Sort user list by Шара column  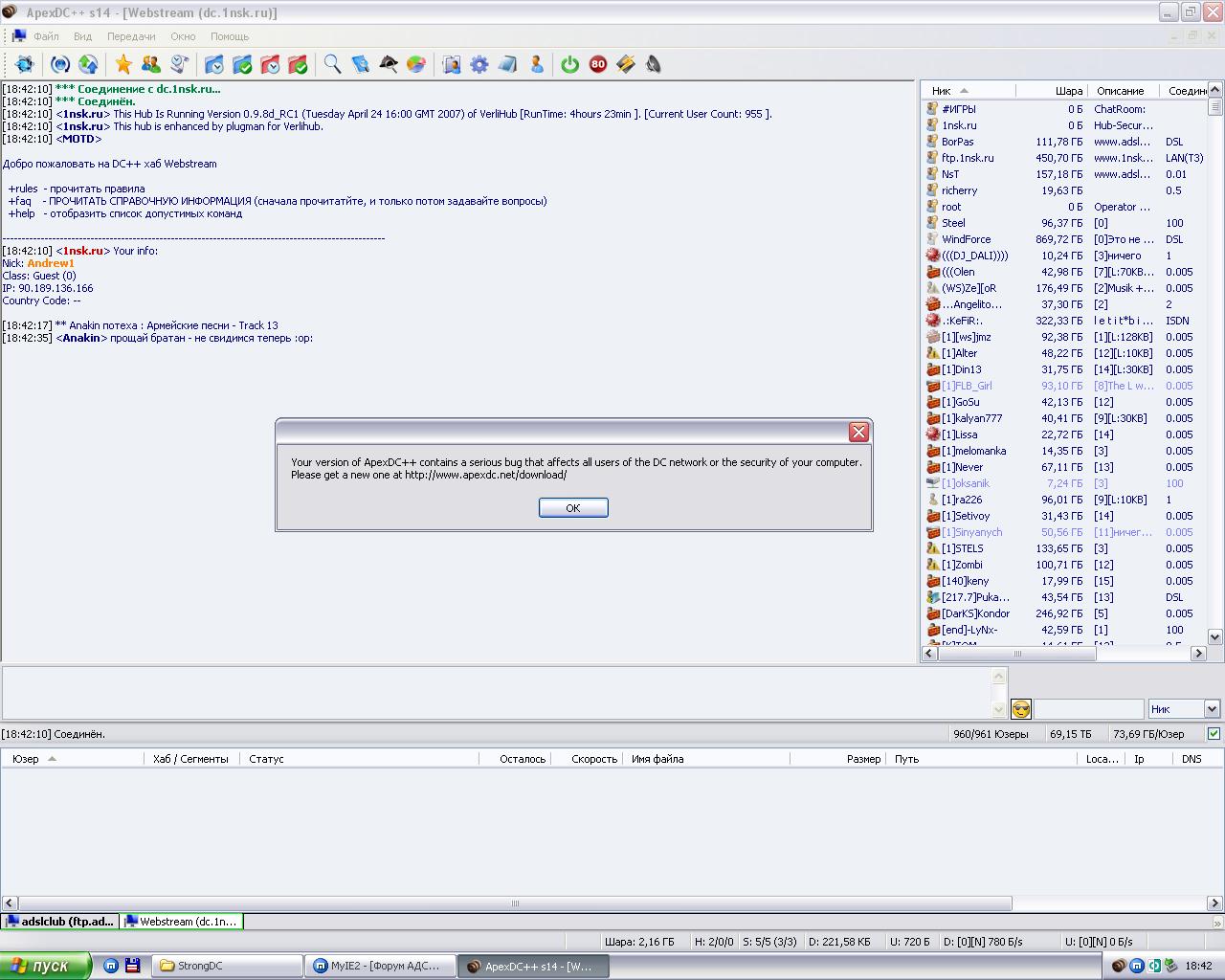[1052, 91]
